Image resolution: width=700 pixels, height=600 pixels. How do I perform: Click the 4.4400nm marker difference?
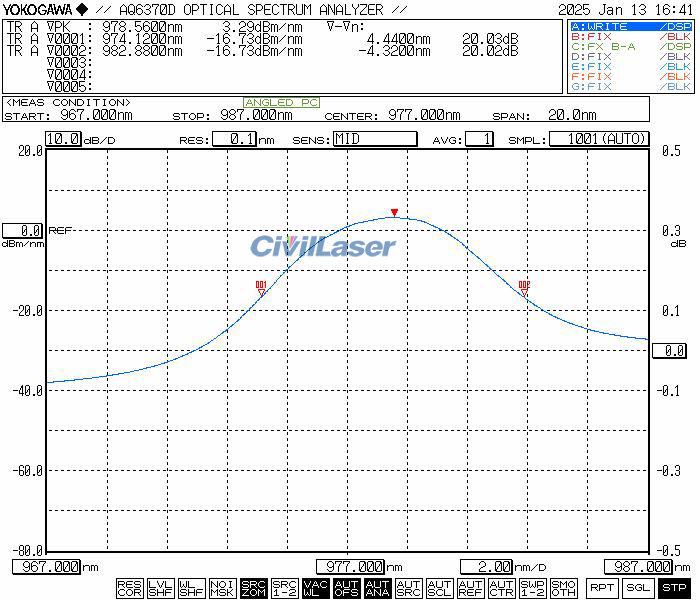[398, 39]
